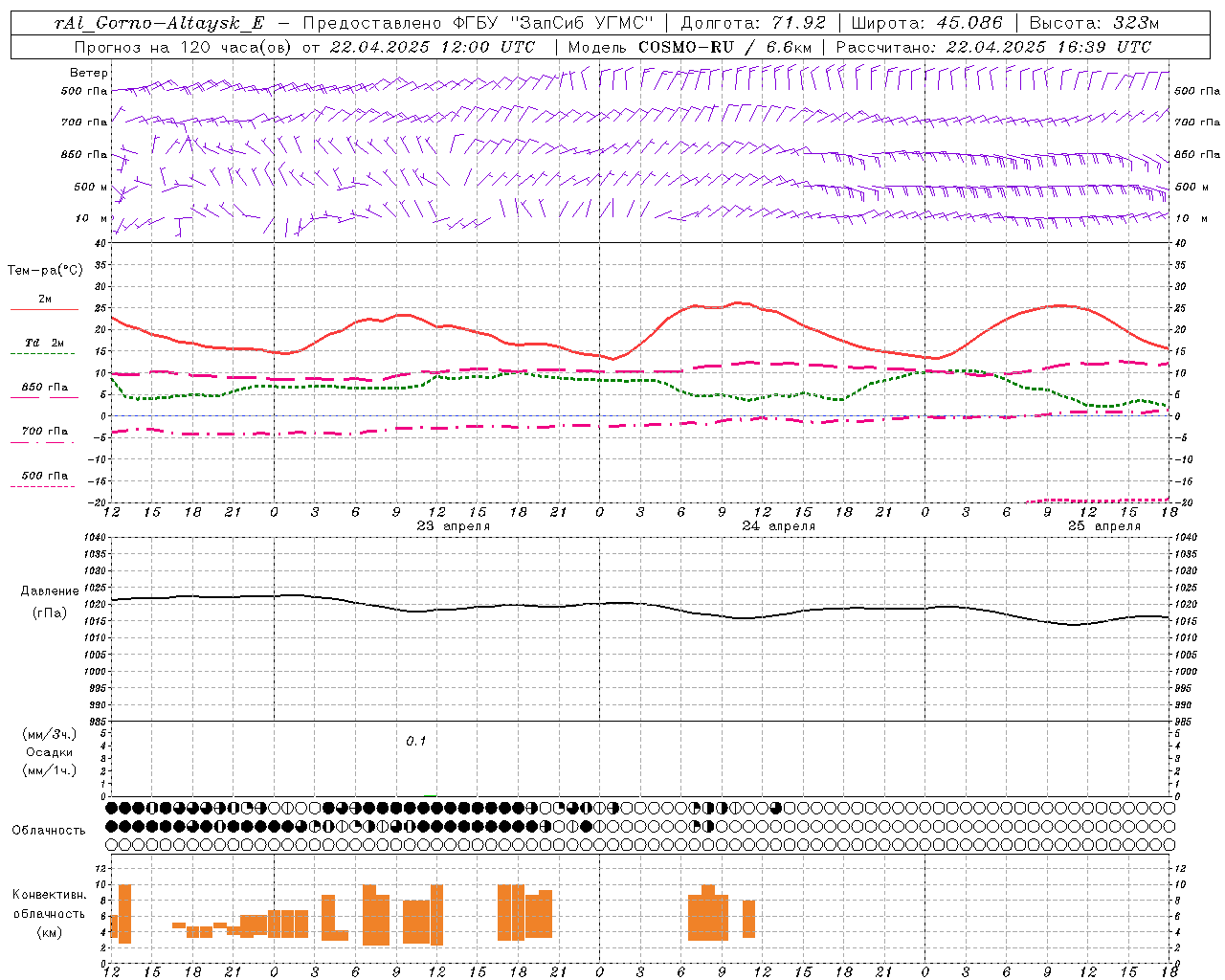The width and height of the screenshot is (1225, 980).
Task: Click the station title rAl_Gorno-Altaysk_E
Action: [159, 23]
